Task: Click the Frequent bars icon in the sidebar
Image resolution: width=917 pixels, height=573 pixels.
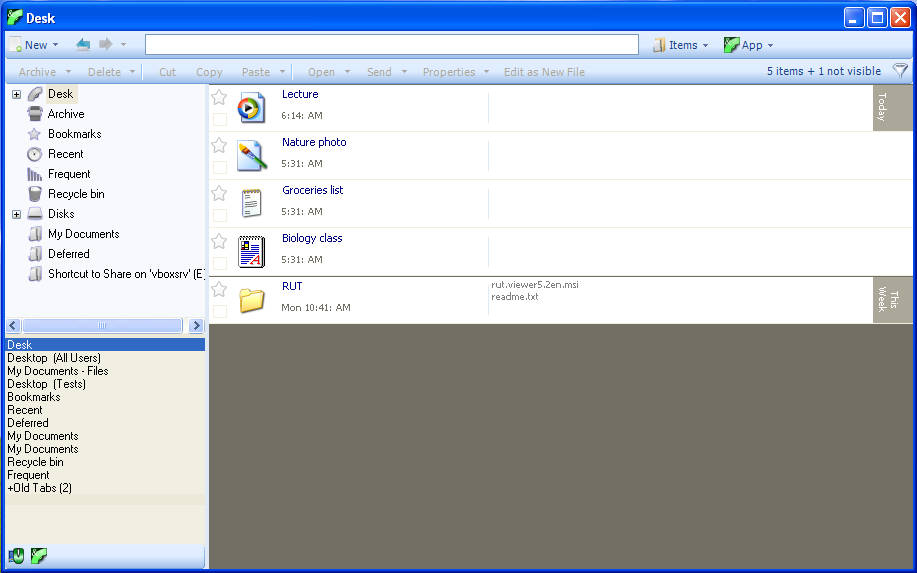Action: pyautogui.click(x=35, y=174)
